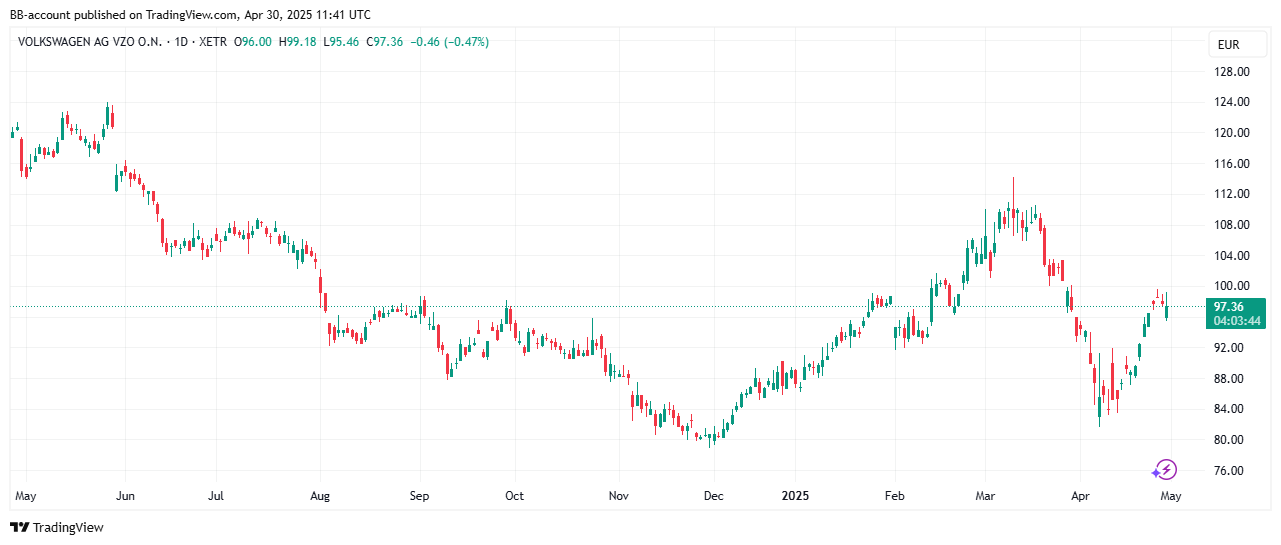The image size is (1281, 545).
Task: Click the TradingView logo at bottom left
Action: pyautogui.click(x=57, y=527)
